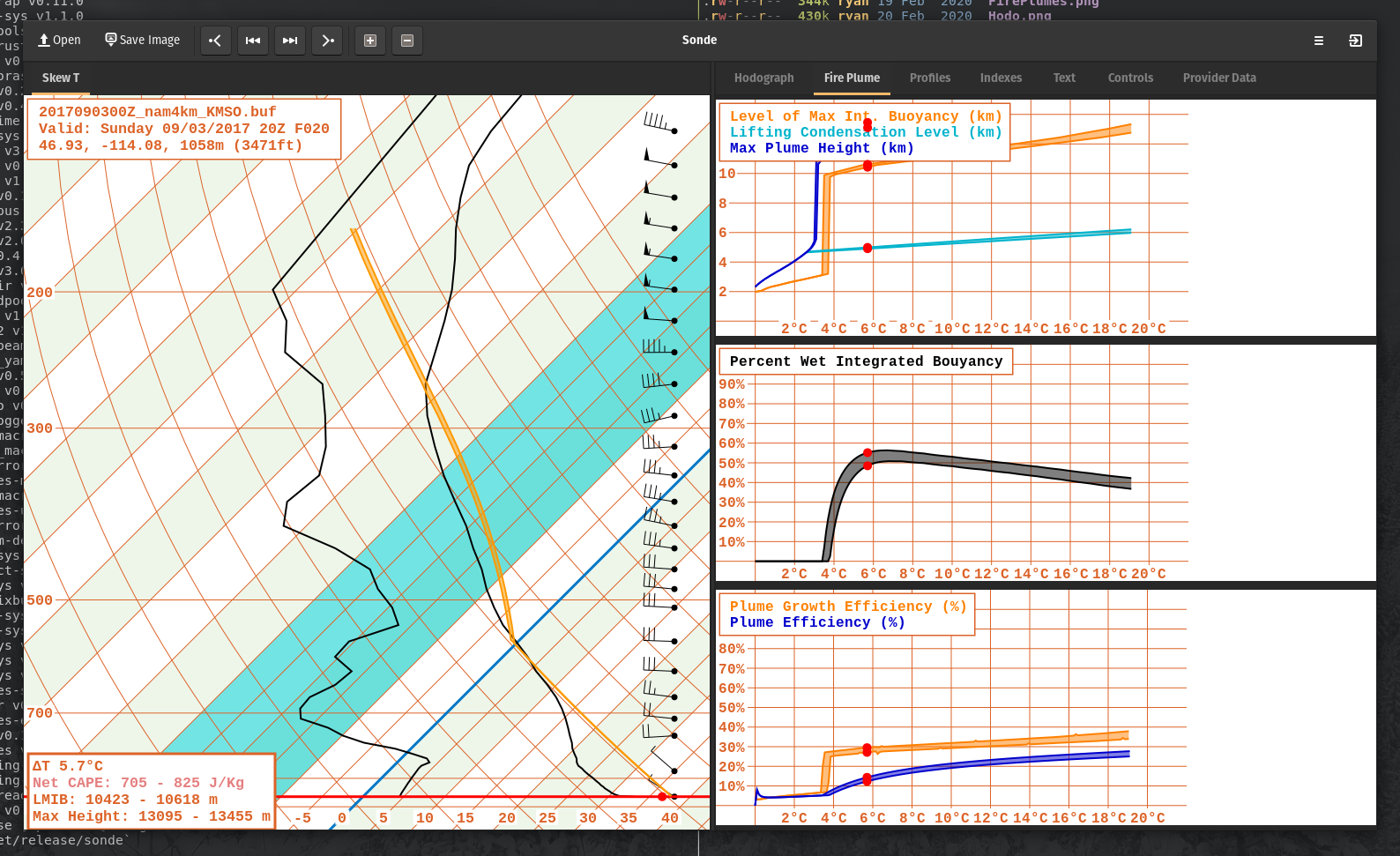Step back to previous sounding

point(216,41)
